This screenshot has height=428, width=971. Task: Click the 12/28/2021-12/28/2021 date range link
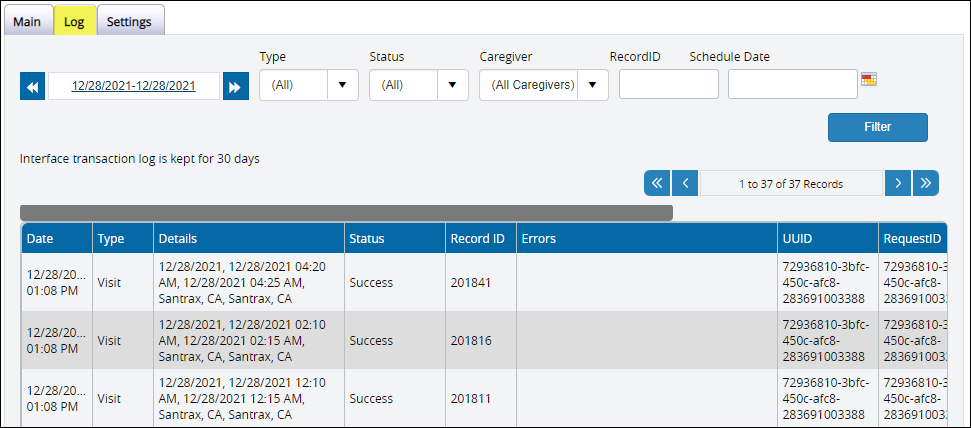point(134,86)
